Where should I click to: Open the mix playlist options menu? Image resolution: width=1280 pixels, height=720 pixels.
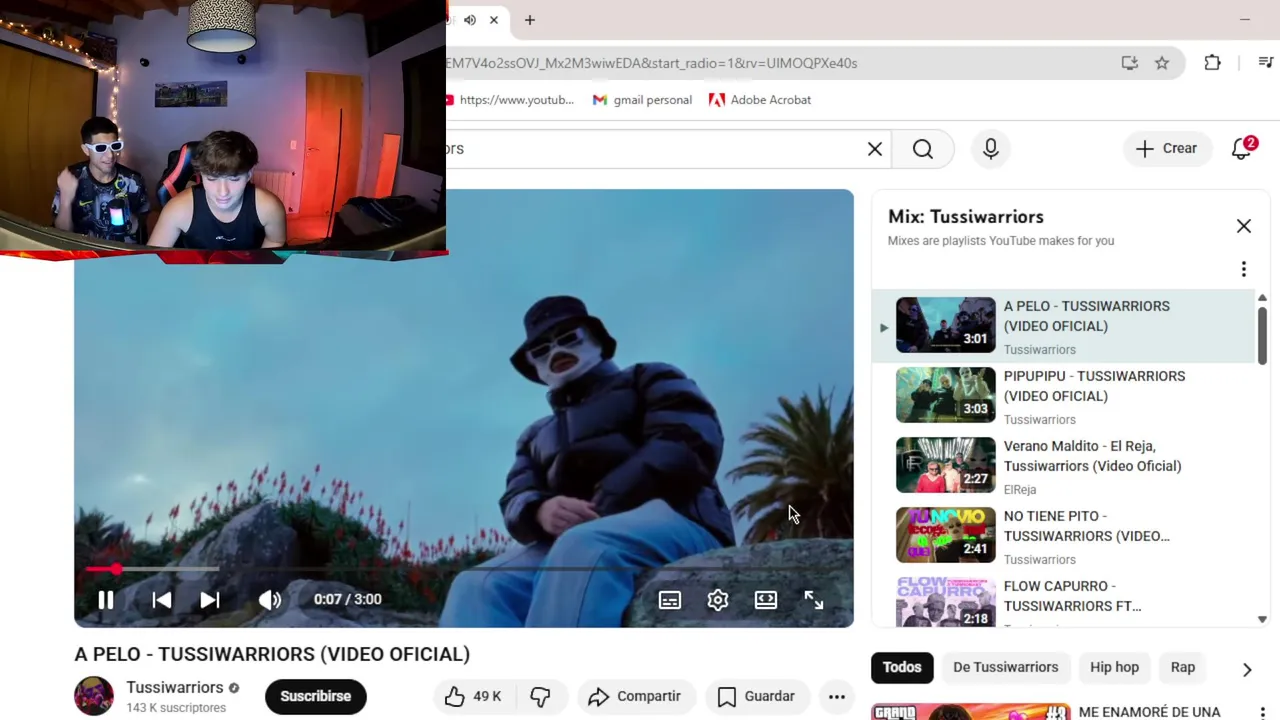tap(1243, 269)
